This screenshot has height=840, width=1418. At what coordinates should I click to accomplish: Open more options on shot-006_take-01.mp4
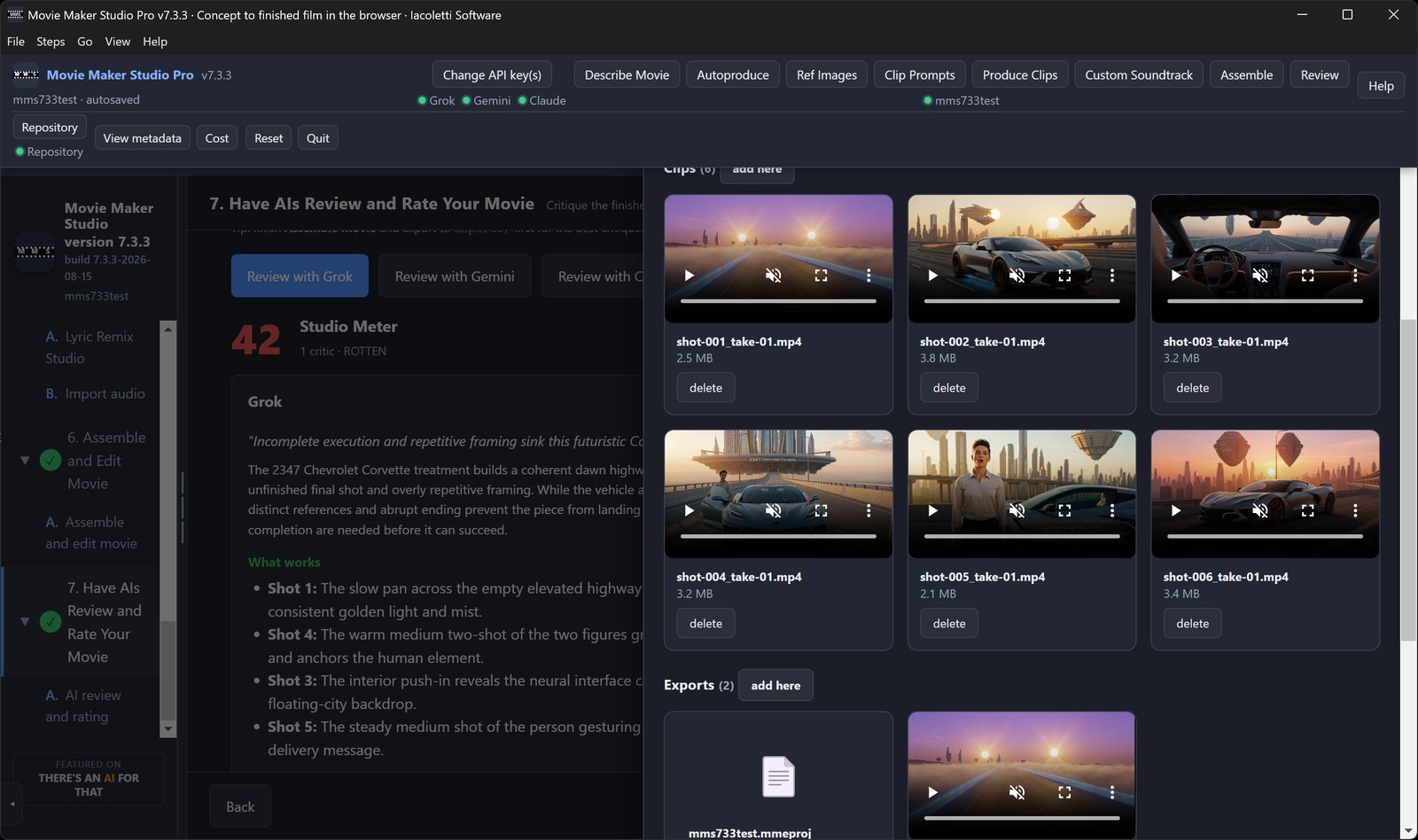[1355, 510]
